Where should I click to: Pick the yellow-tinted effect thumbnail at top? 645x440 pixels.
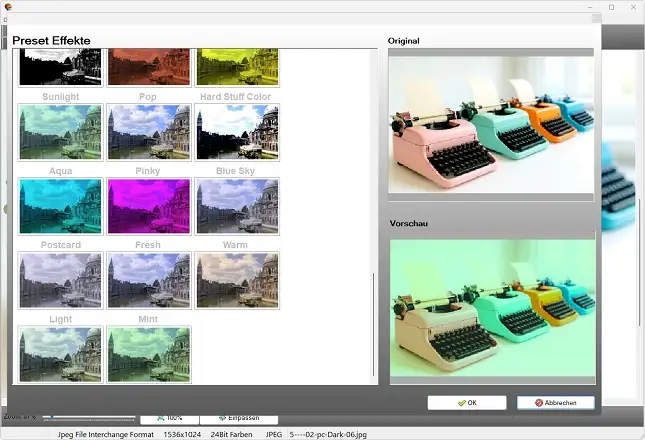(x=237, y=66)
